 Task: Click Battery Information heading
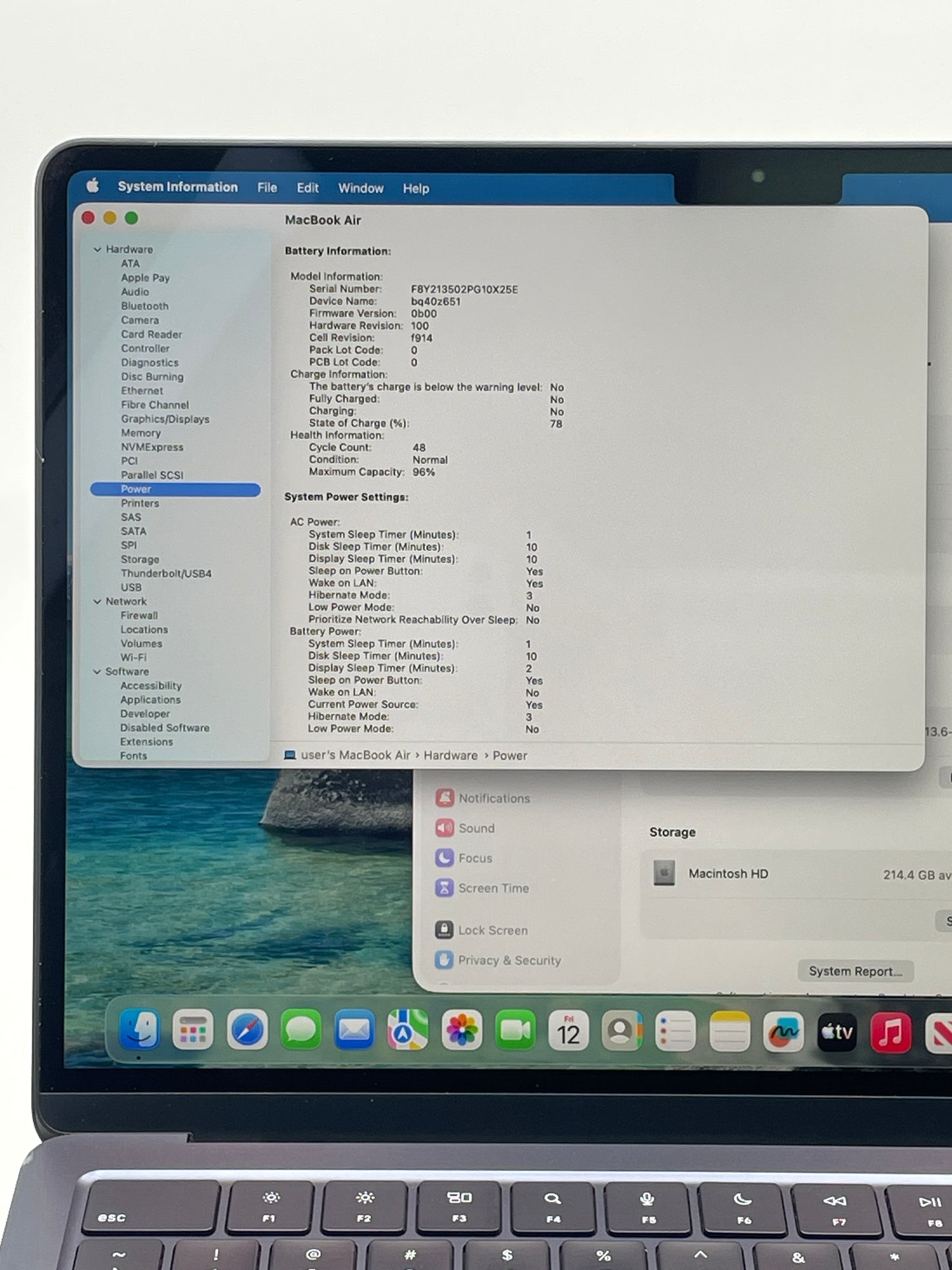tap(338, 251)
